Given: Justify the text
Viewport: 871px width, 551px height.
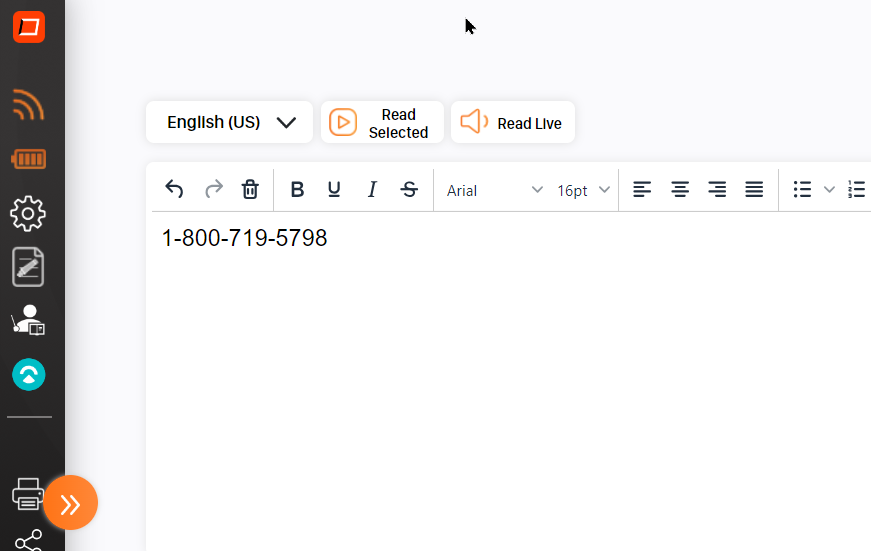Looking at the screenshot, I should (x=754, y=189).
